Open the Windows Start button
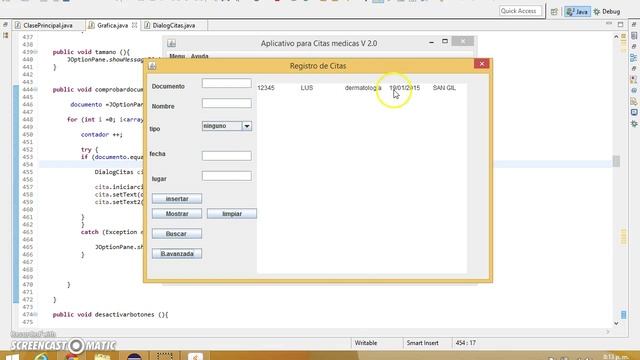Viewport: 640px width, 360px height. coord(12,357)
